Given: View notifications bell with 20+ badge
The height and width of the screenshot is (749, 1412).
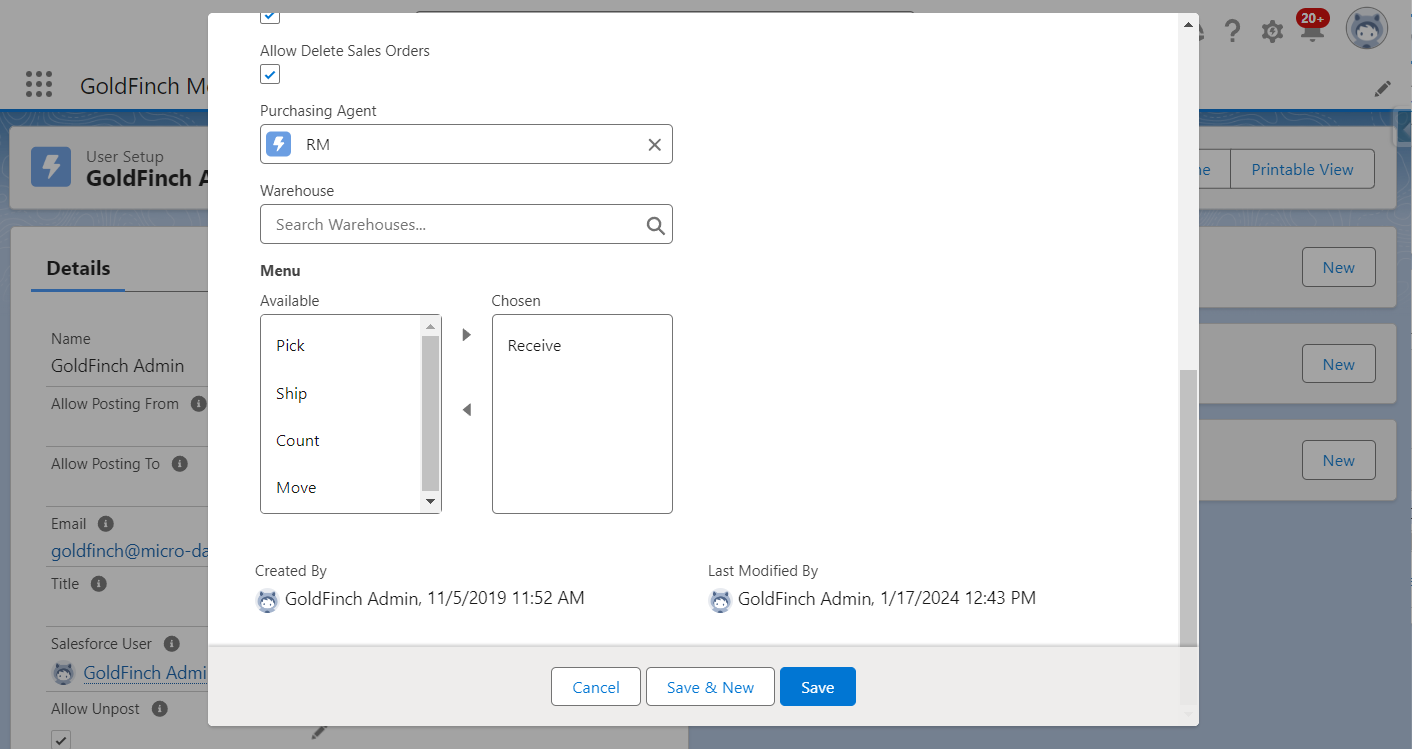Looking at the screenshot, I should [1312, 27].
